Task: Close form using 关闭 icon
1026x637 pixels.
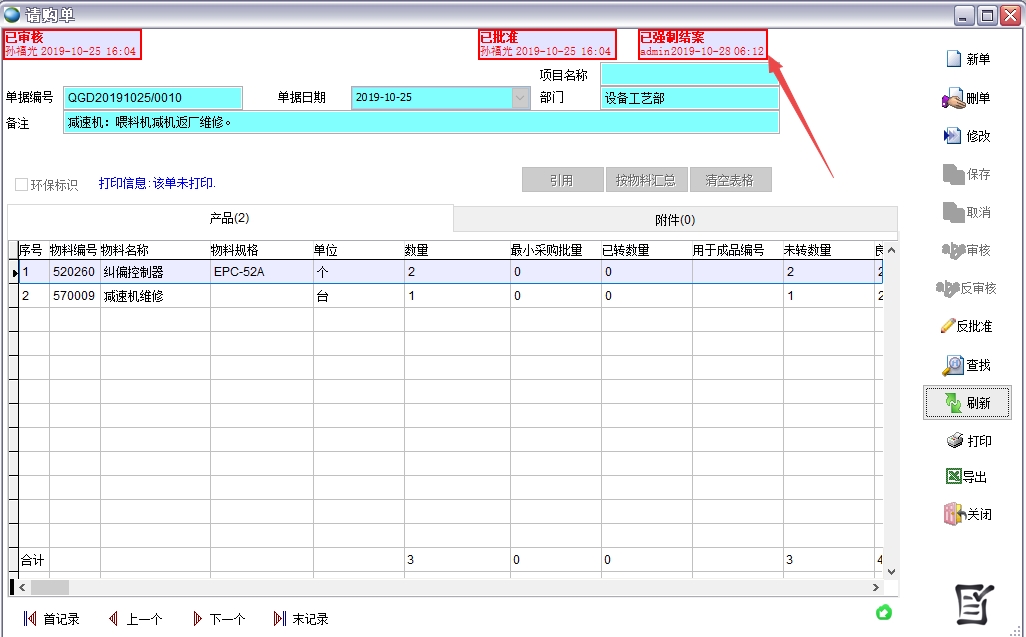Action: pos(953,515)
